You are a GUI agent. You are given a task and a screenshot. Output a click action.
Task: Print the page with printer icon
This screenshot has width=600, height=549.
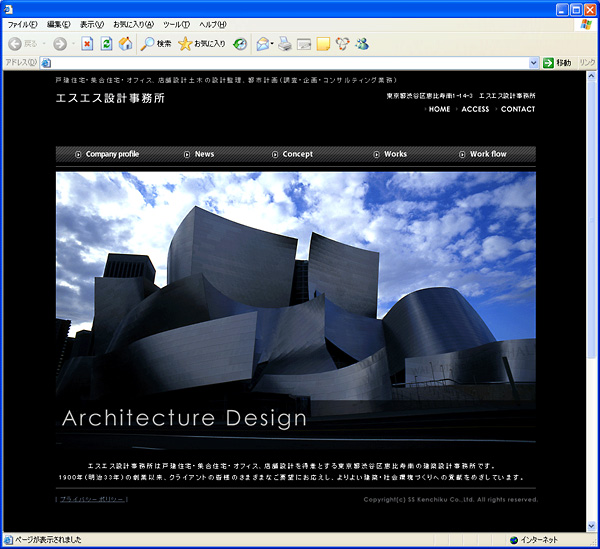coord(285,44)
